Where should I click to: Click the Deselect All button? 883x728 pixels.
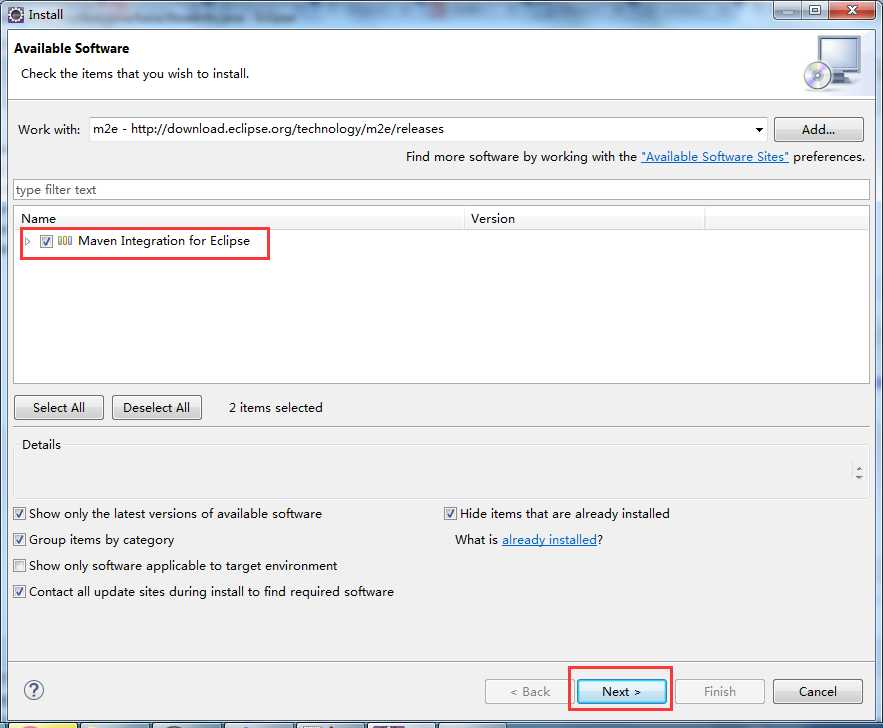point(157,408)
